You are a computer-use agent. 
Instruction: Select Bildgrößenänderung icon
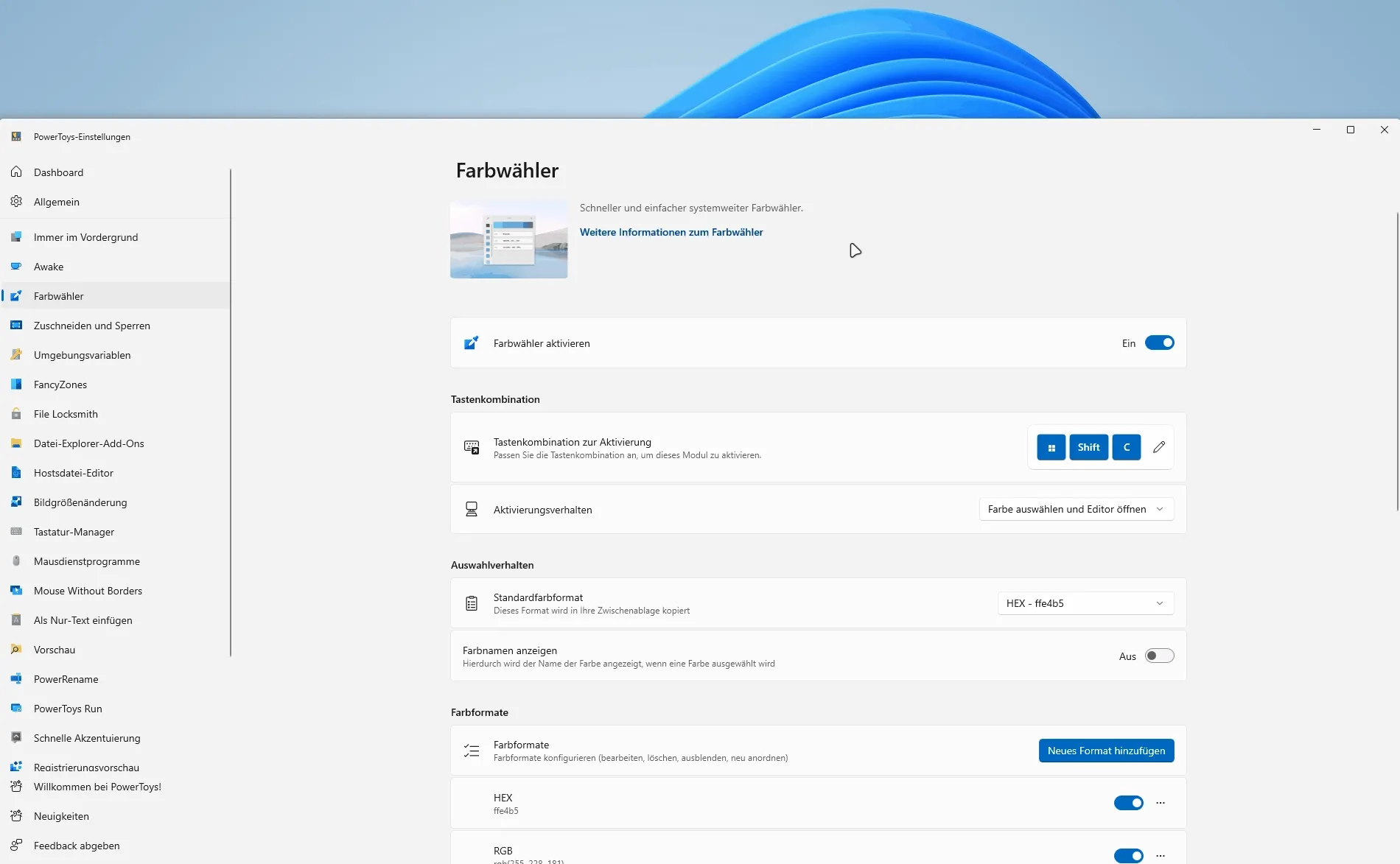pos(16,502)
